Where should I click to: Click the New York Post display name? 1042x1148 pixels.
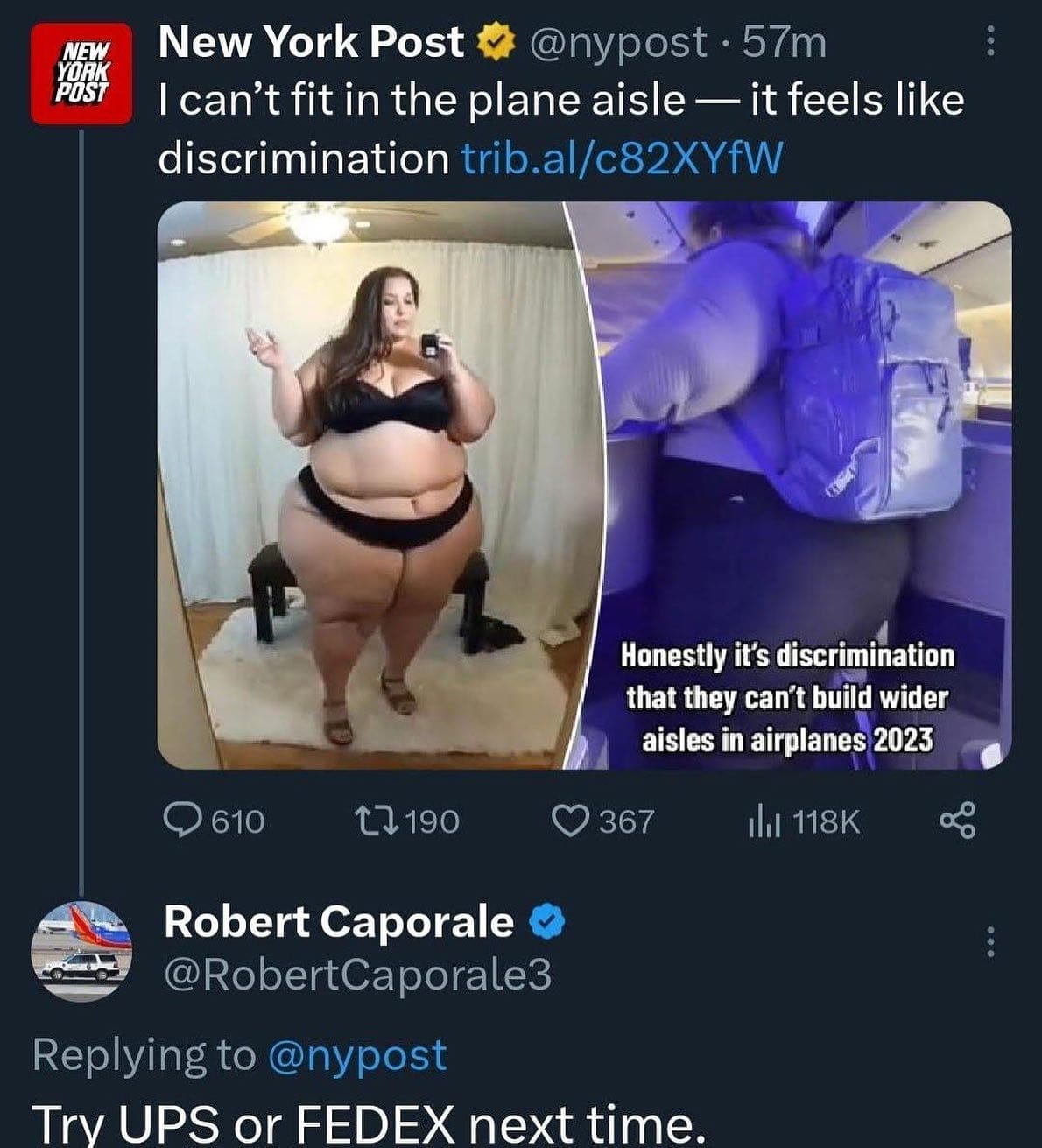pyautogui.click(x=311, y=42)
